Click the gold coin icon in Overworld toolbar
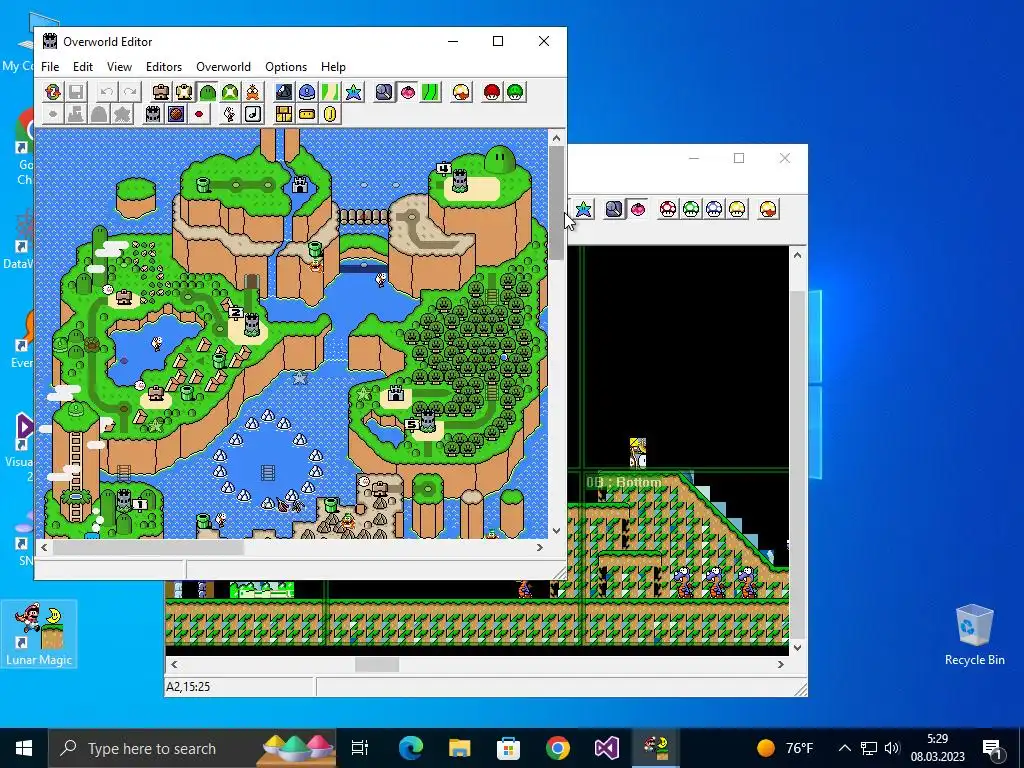1024x768 pixels. point(330,114)
